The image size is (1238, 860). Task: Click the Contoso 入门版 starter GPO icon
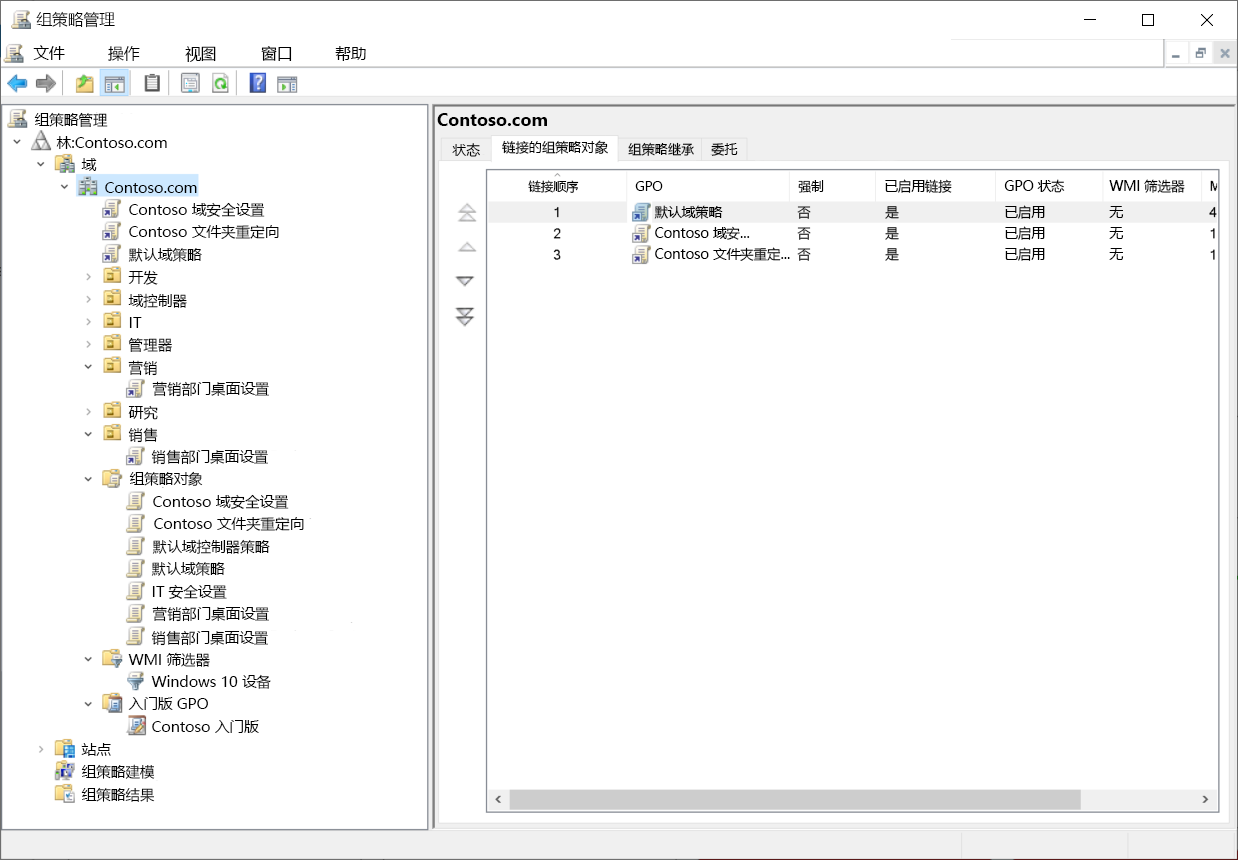(136, 726)
